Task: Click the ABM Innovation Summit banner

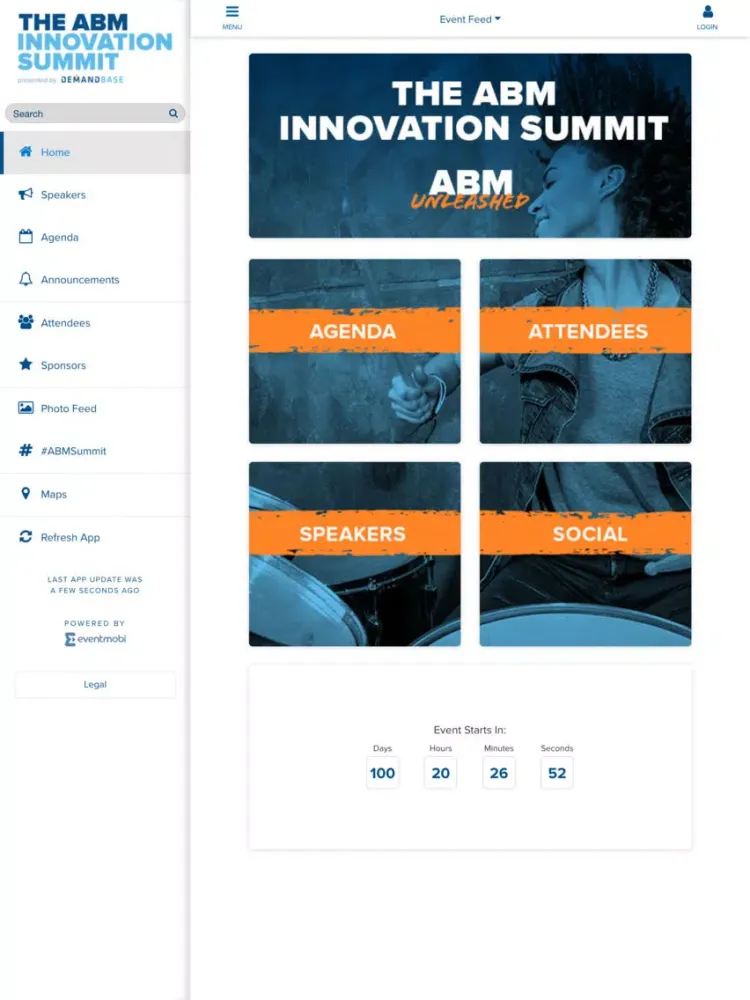Action: pyautogui.click(x=470, y=145)
